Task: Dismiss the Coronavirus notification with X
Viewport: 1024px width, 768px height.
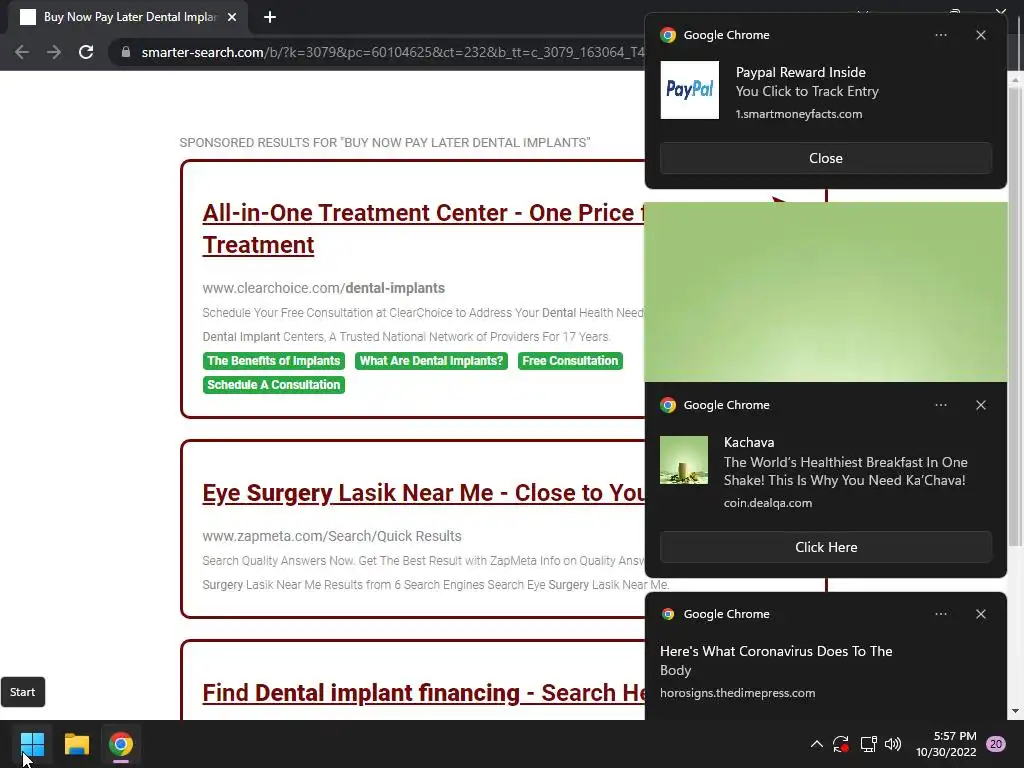Action: (980, 614)
